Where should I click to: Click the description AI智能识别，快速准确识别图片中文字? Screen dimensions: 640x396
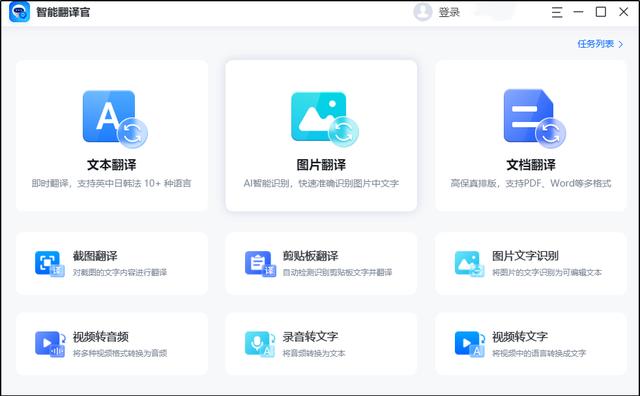pos(321,183)
